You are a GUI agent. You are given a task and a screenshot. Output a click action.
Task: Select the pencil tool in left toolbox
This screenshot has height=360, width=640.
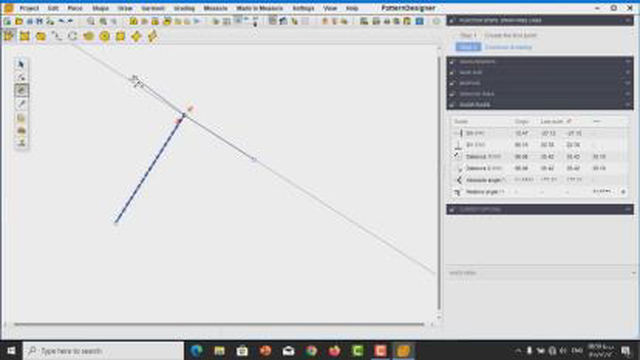[x=21, y=104]
